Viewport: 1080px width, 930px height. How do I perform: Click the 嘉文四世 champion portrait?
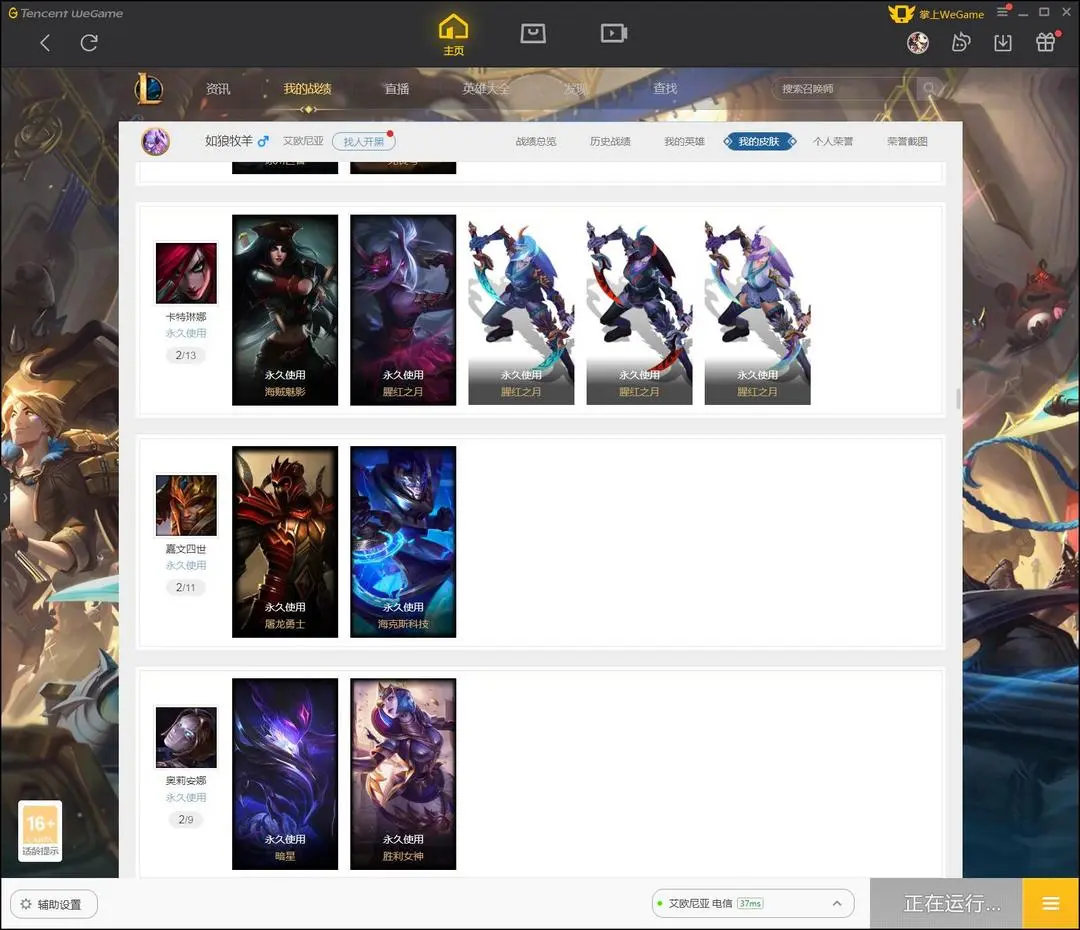click(x=186, y=505)
